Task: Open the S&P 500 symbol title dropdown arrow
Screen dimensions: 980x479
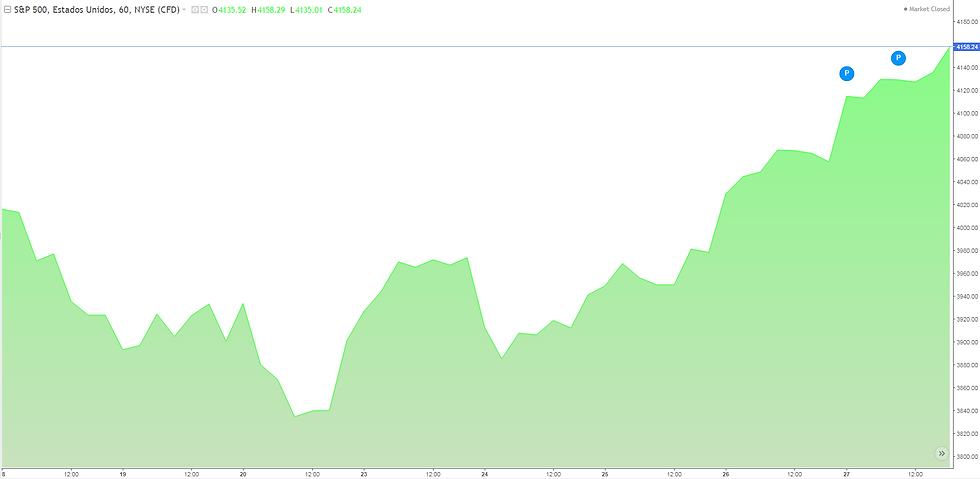Action: pyautogui.click(x=184, y=11)
